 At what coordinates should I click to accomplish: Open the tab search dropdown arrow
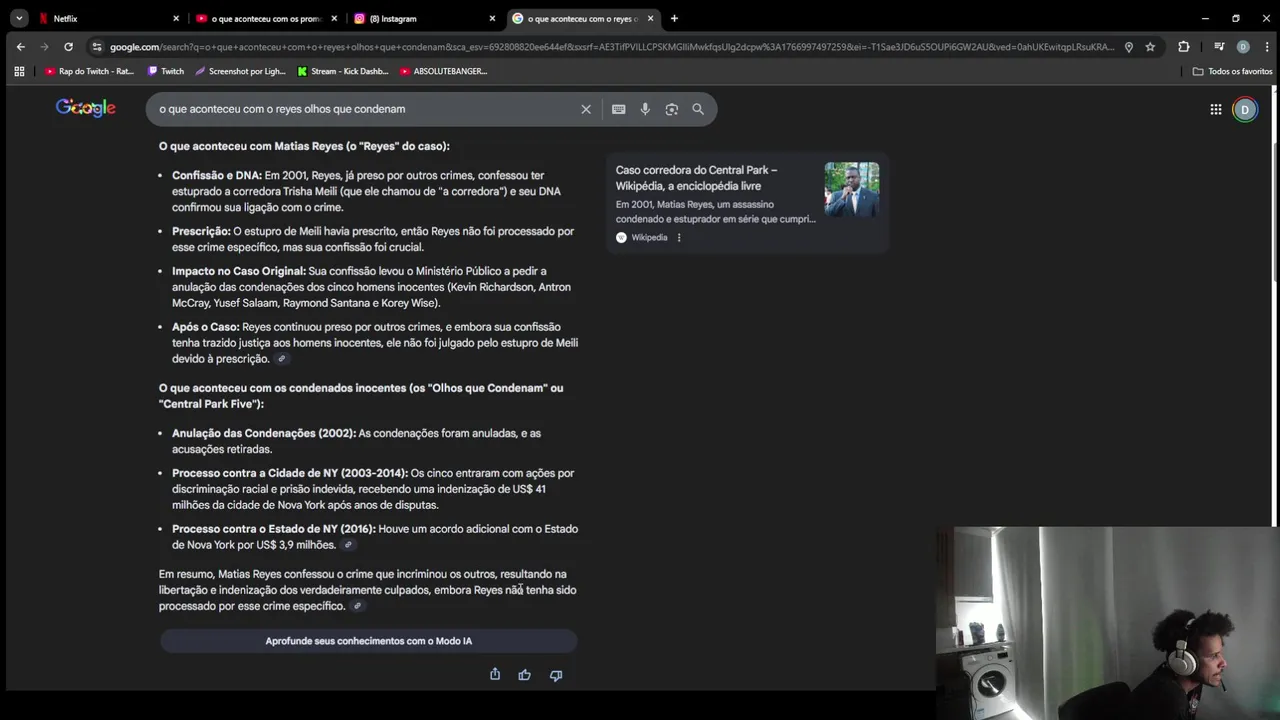coord(19,18)
